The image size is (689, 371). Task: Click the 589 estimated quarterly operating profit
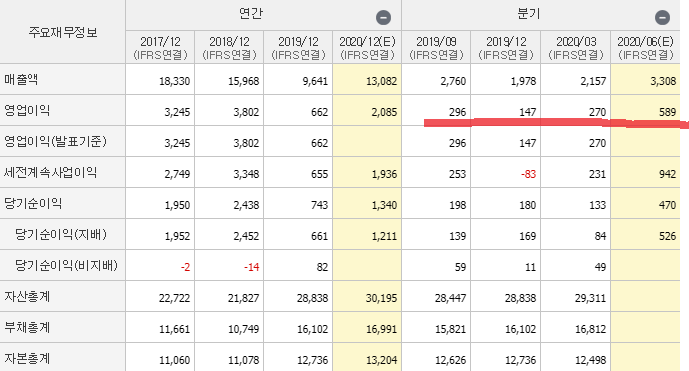pyautogui.click(x=667, y=112)
